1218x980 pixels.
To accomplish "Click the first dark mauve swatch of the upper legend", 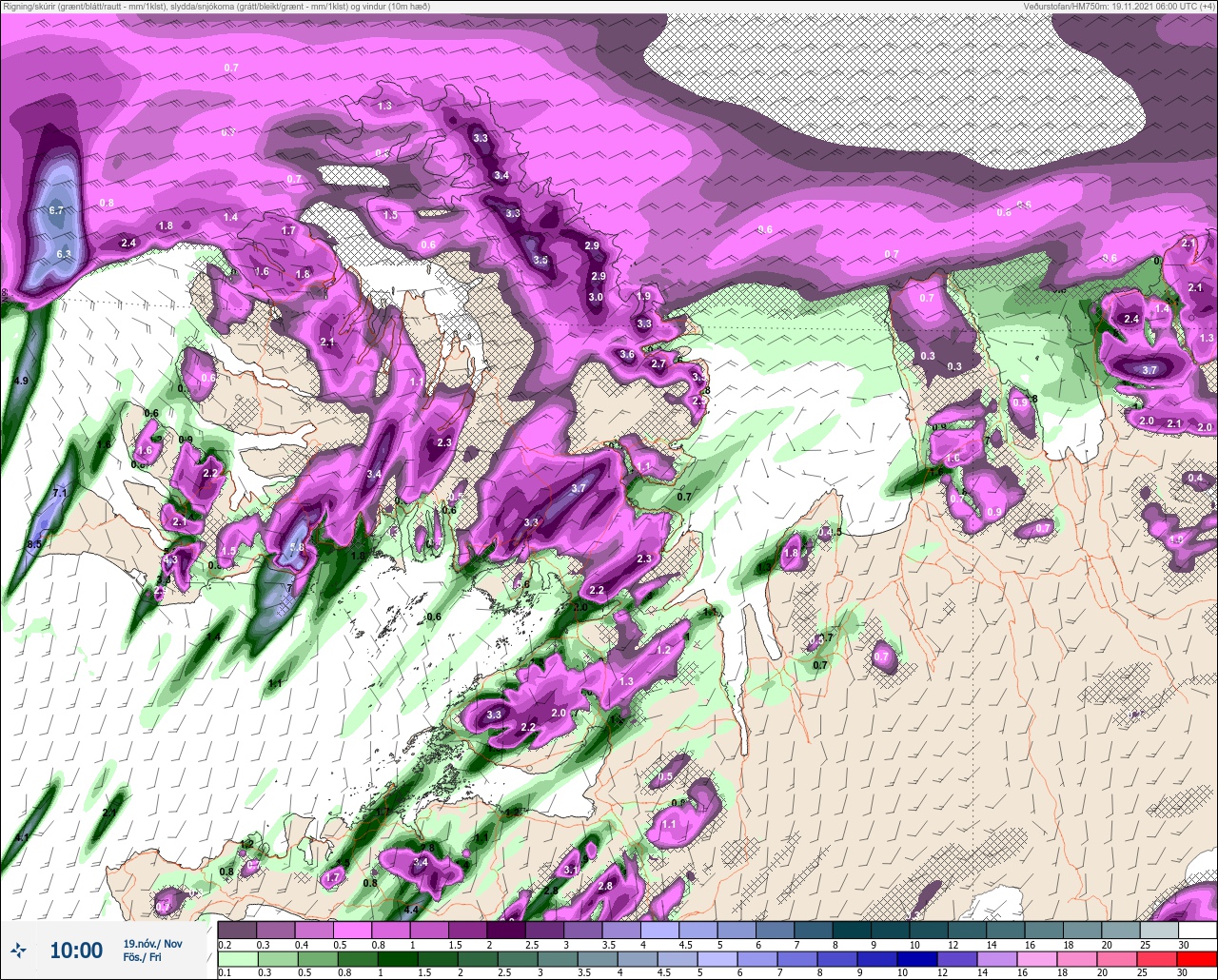I will [237, 930].
